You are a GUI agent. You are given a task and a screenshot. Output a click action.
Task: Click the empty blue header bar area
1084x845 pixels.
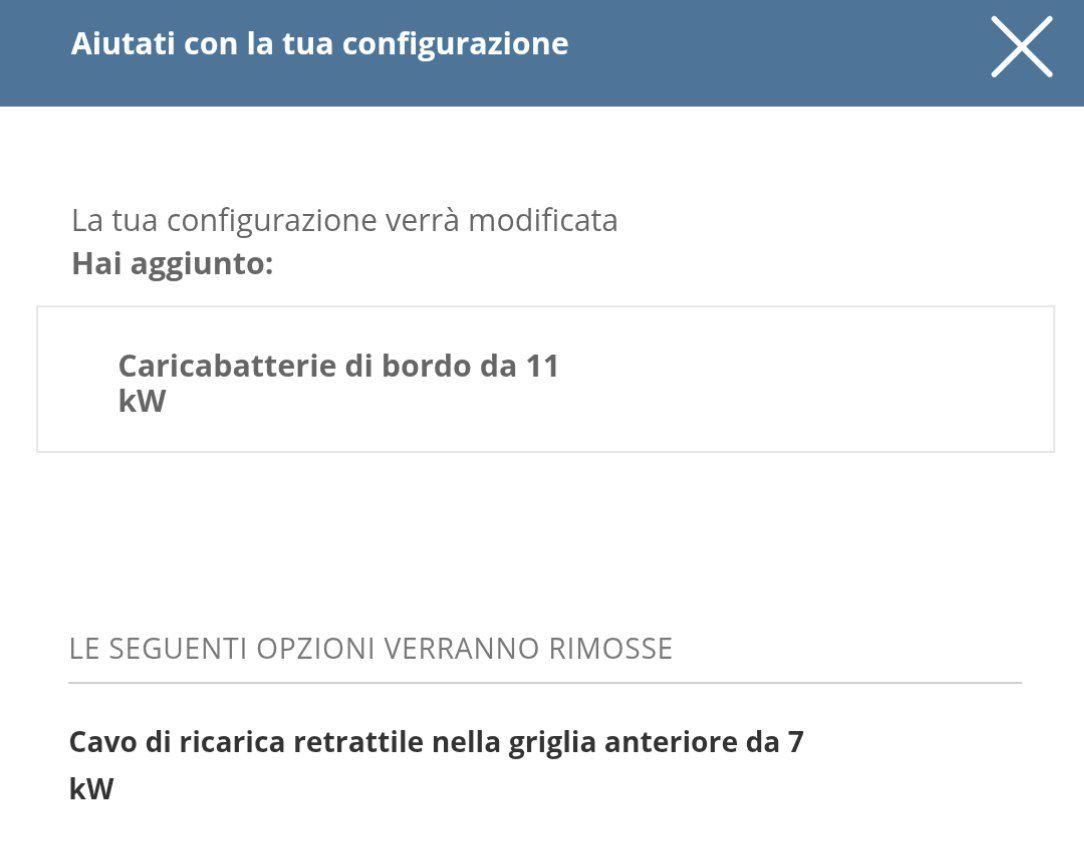(780, 52)
